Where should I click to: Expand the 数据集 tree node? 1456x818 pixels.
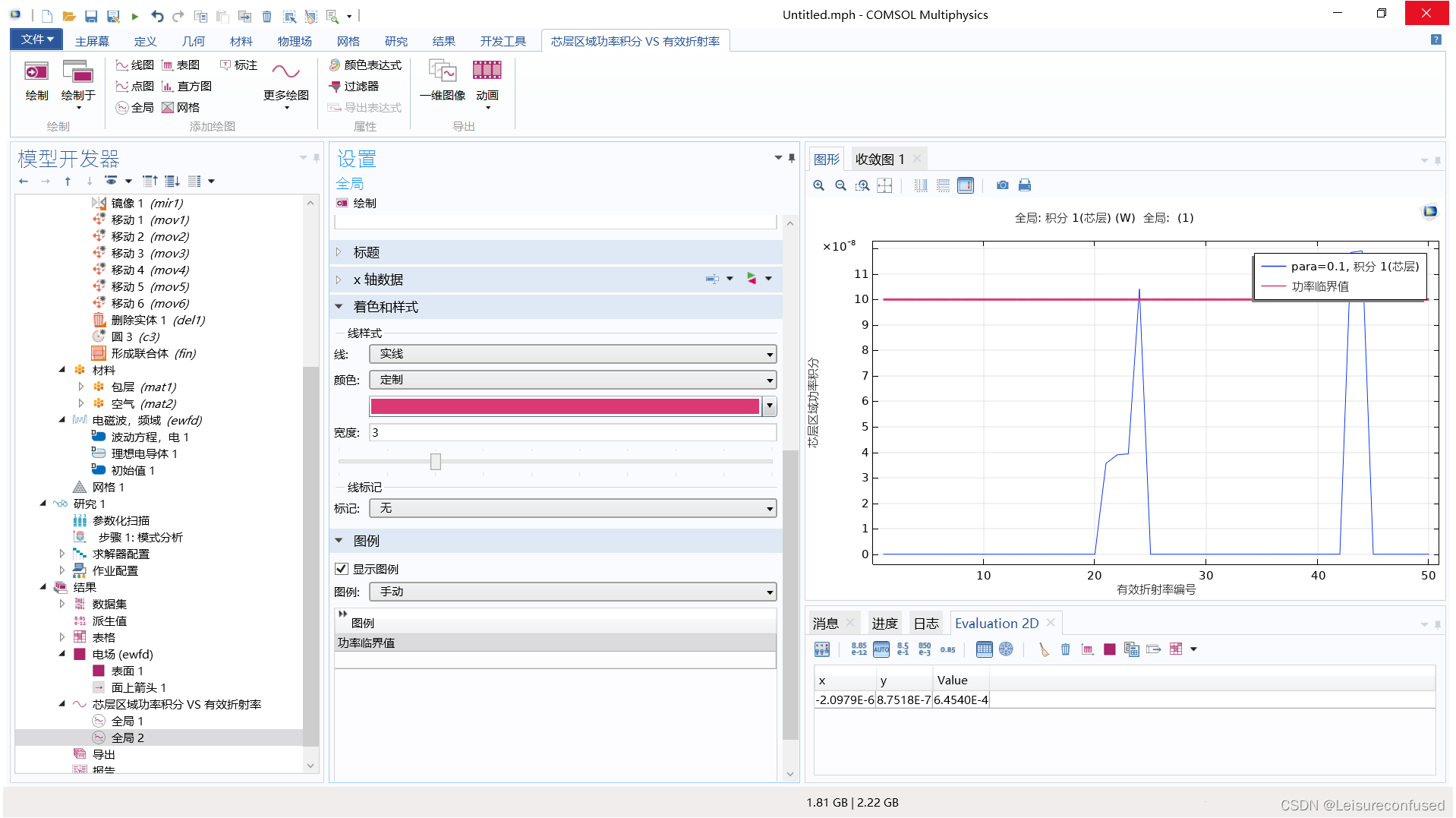[x=62, y=604]
